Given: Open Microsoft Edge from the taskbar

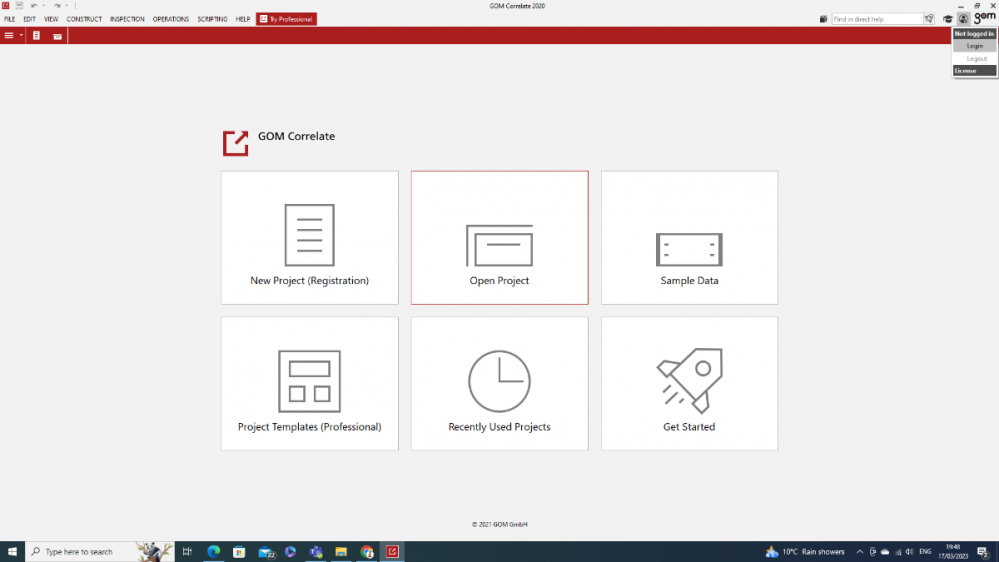Looking at the screenshot, I should (213, 552).
